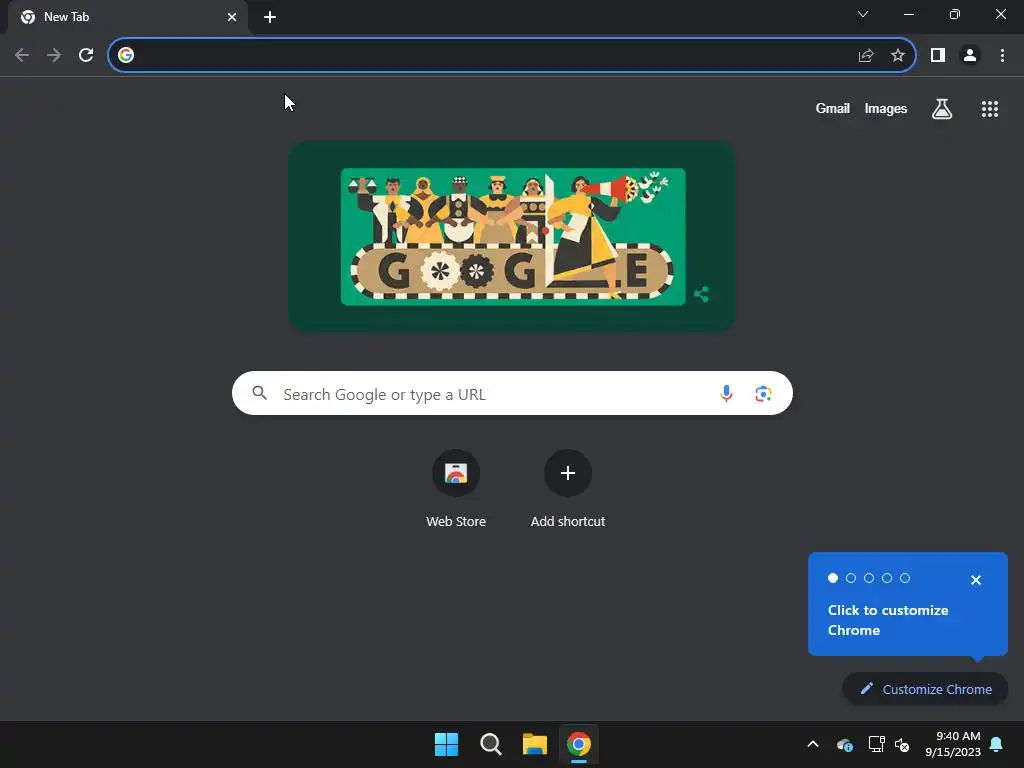Viewport: 1024px width, 768px height.
Task: Click the Customize Chrome button
Action: point(925,689)
